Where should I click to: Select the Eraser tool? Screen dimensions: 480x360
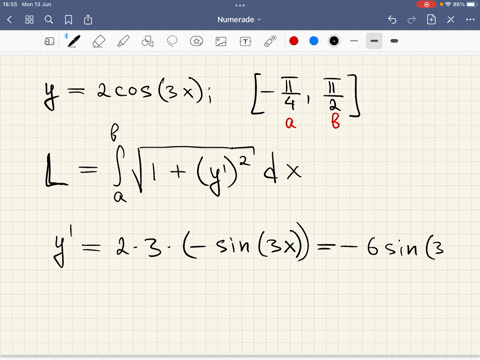coord(98,41)
